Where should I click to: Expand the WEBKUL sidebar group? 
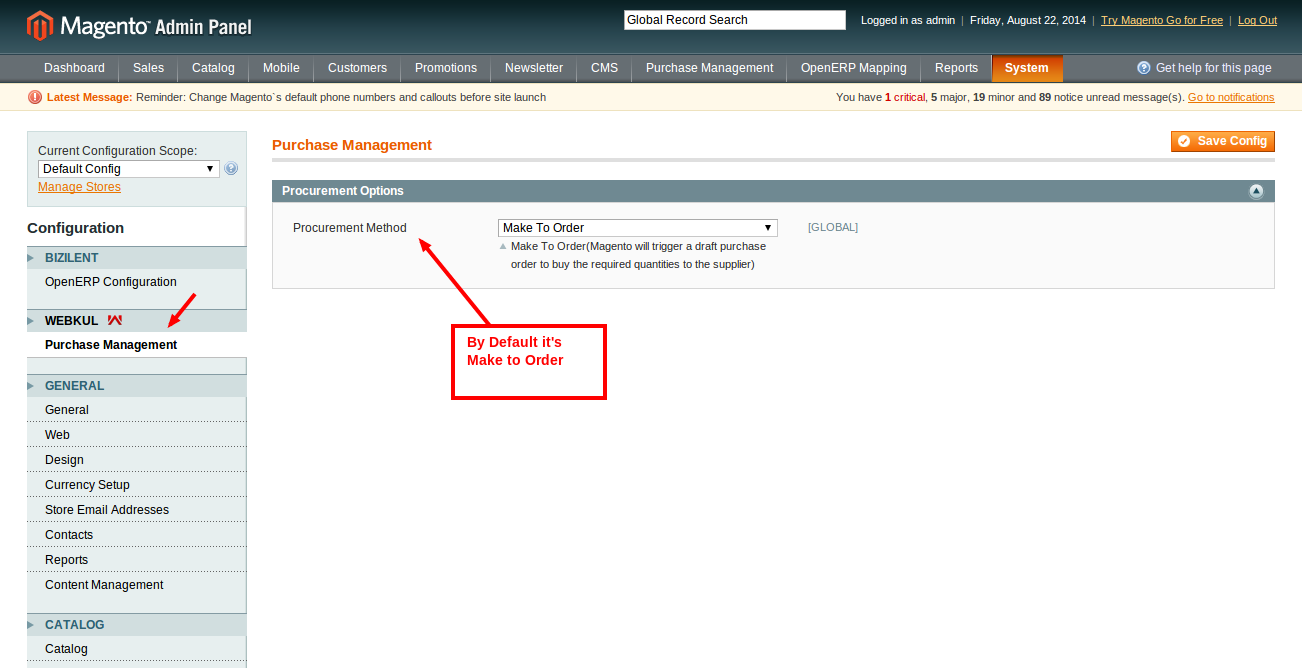(136, 321)
